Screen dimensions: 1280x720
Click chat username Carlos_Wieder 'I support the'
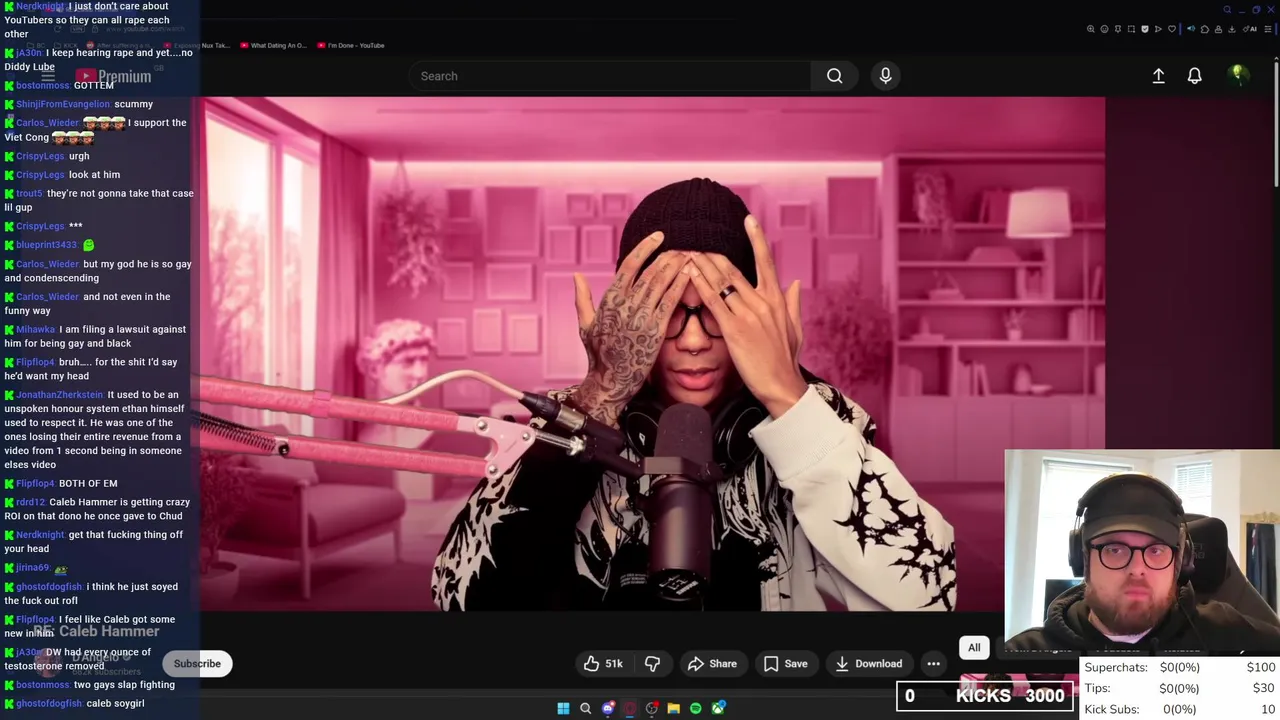pyautogui.click(x=47, y=123)
